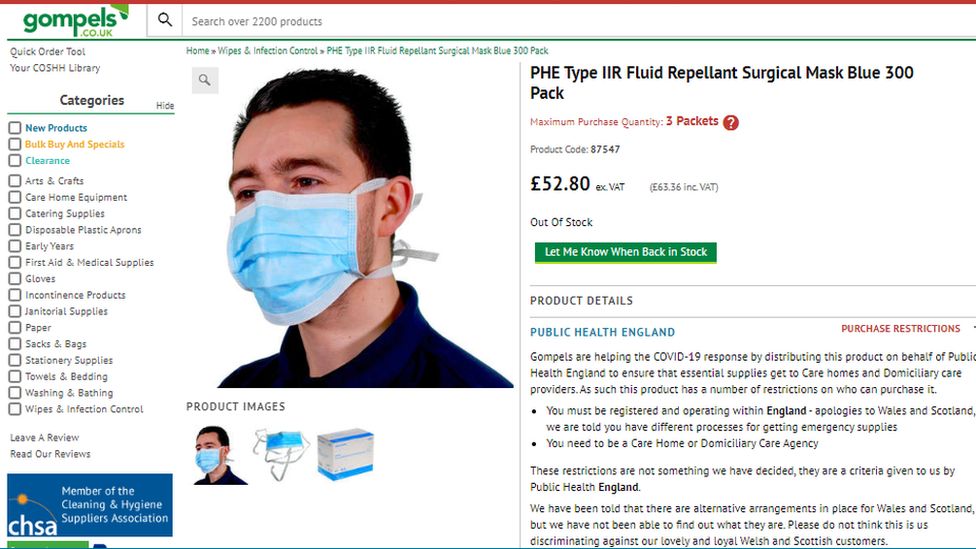Image resolution: width=976 pixels, height=549 pixels.
Task: Tick the Gloves category checkbox
Action: coord(15,279)
